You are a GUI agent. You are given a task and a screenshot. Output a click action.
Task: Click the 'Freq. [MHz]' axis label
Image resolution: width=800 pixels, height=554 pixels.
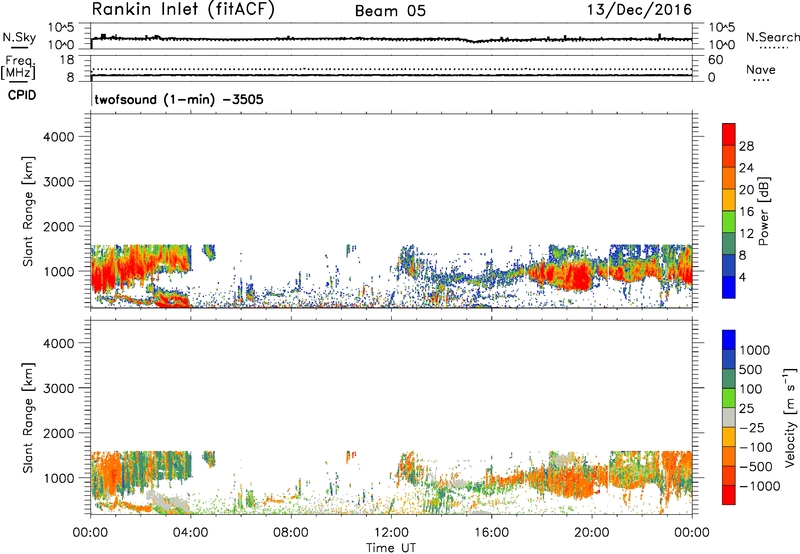point(19,68)
